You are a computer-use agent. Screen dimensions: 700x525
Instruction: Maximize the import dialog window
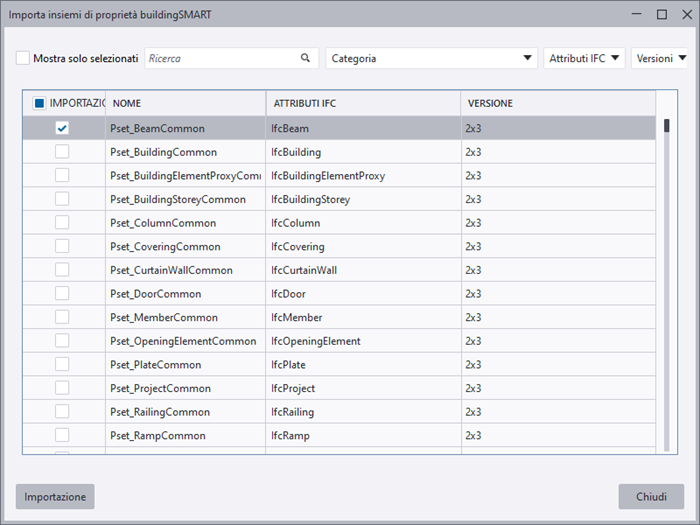pos(662,14)
